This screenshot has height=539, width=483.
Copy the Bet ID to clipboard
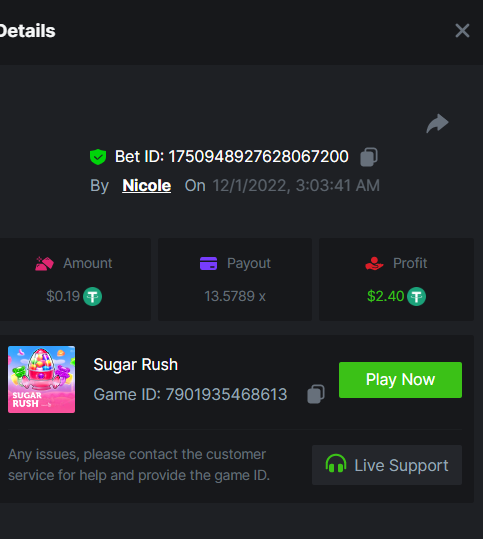369,157
